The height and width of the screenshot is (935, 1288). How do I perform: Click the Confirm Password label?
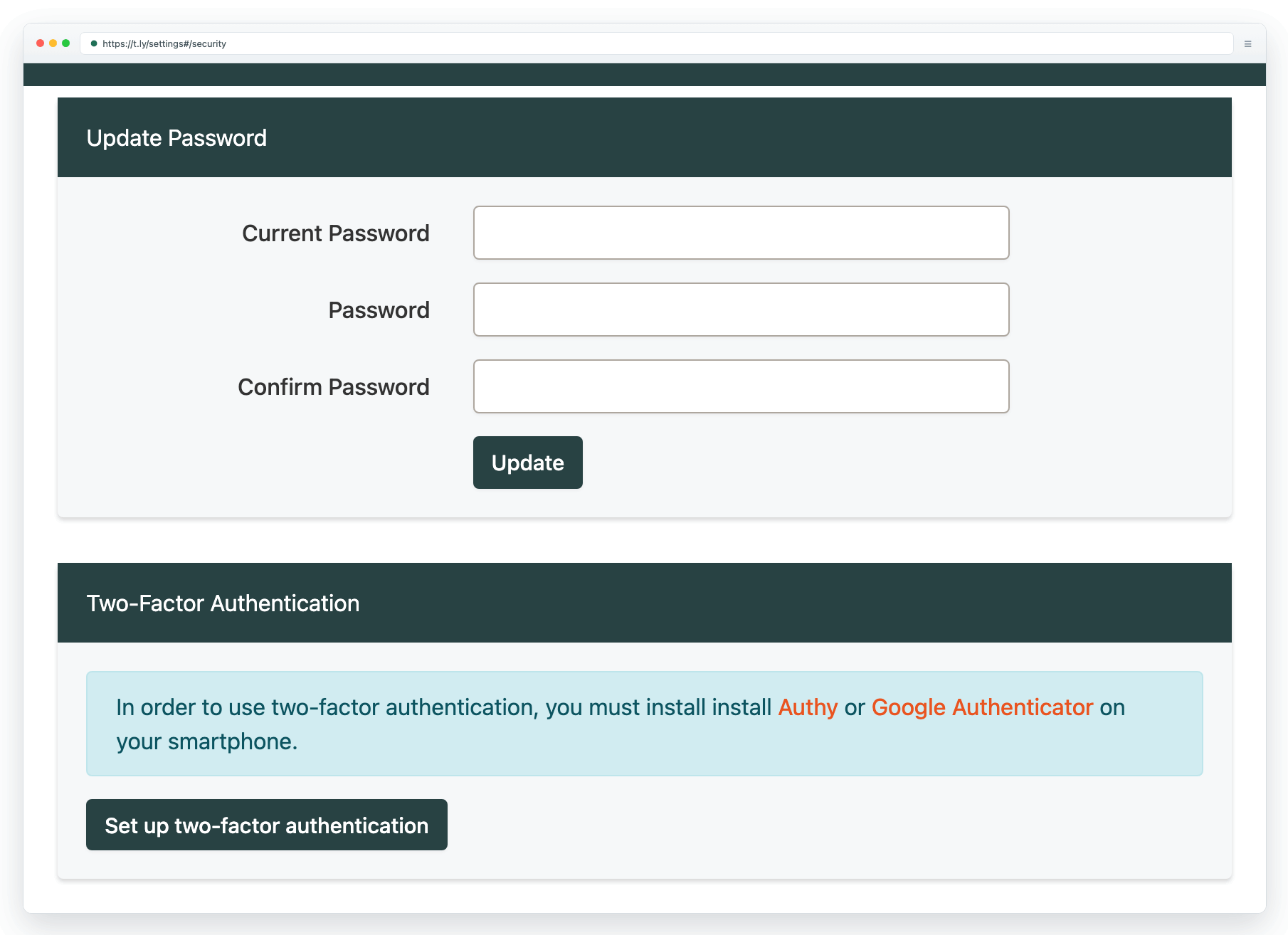pyautogui.click(x=333, y=387)
